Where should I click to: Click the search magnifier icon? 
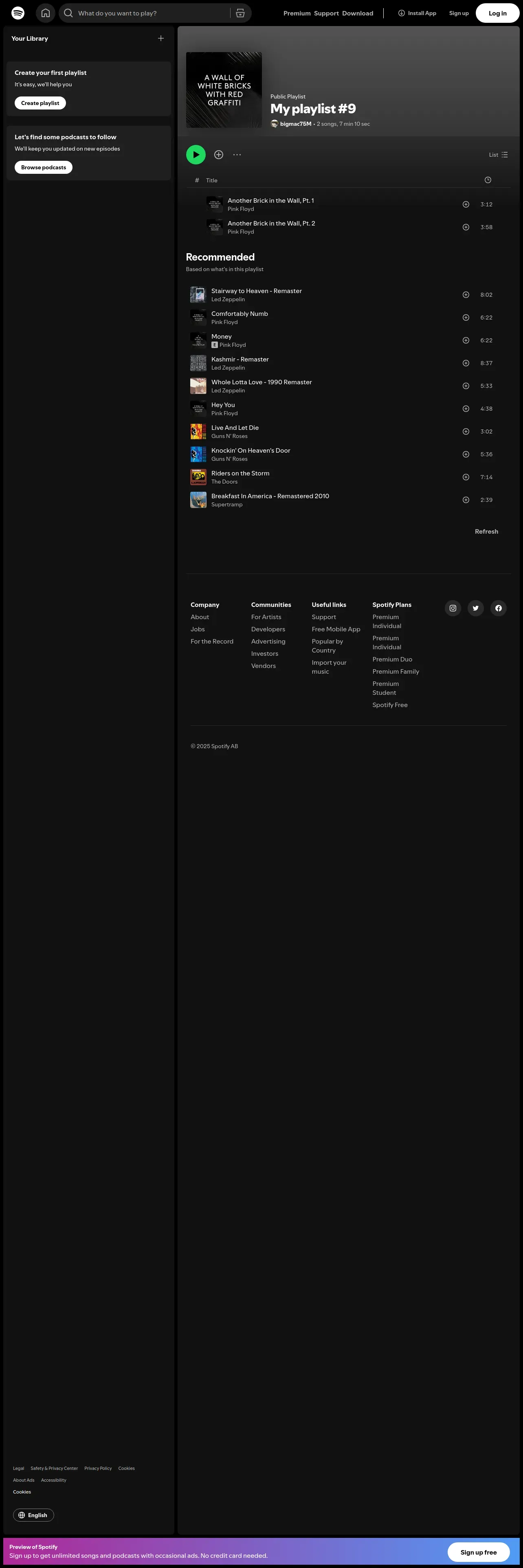pos(68,13)
